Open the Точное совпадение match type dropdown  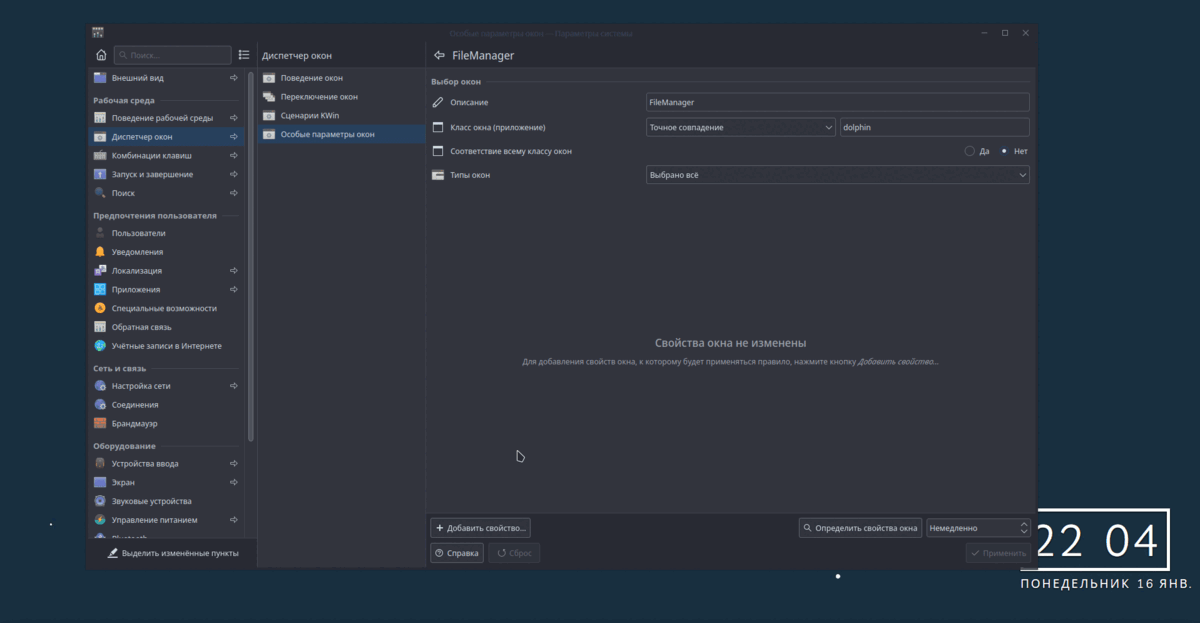(x=740, y=127)
